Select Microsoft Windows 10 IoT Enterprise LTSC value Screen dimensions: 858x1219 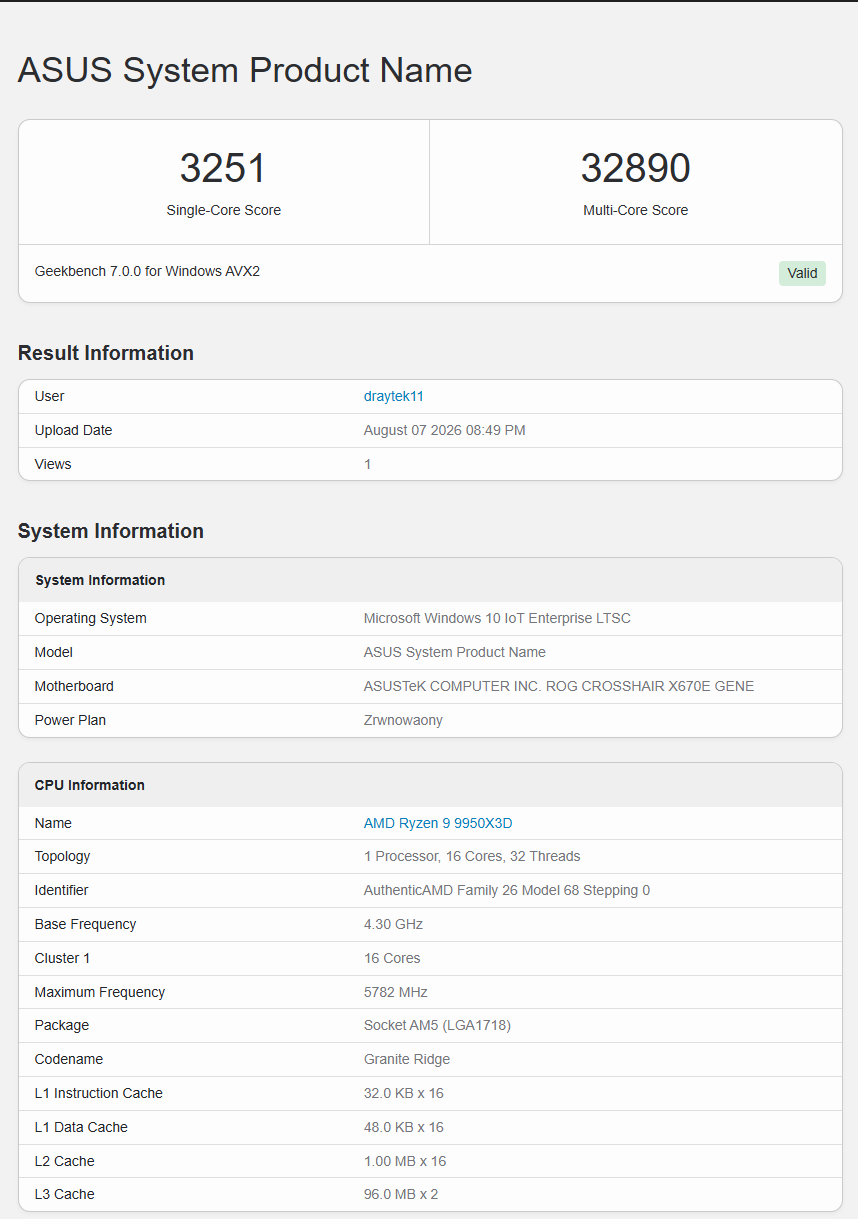[497, 618]
